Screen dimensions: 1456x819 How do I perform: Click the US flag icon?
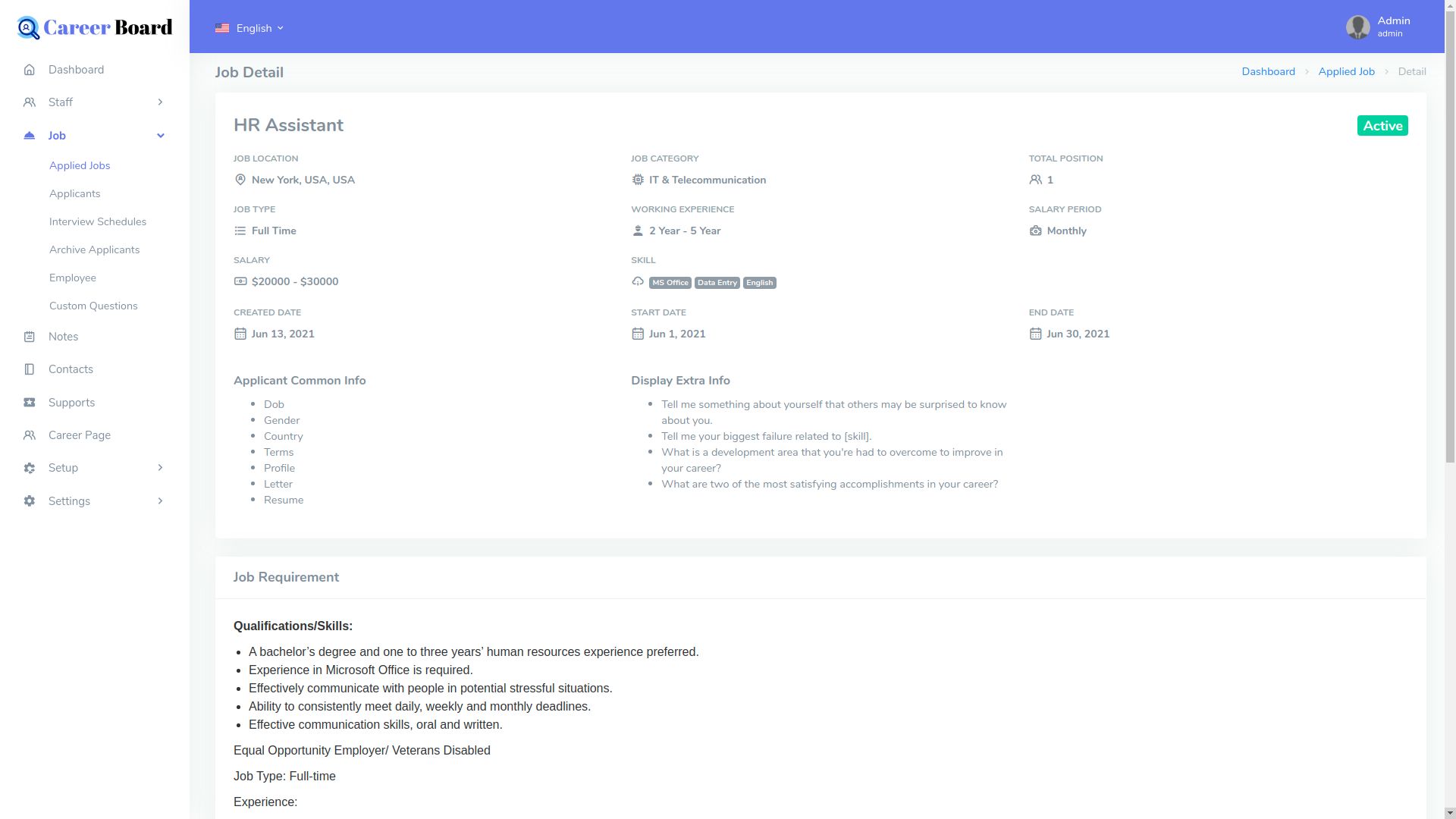coord(222,28)
